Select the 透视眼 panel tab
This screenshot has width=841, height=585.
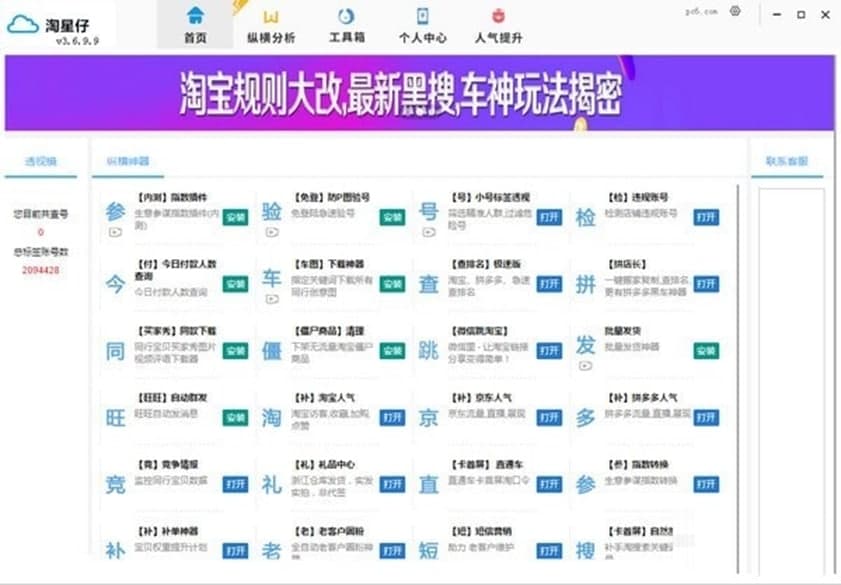pos(41,161)
